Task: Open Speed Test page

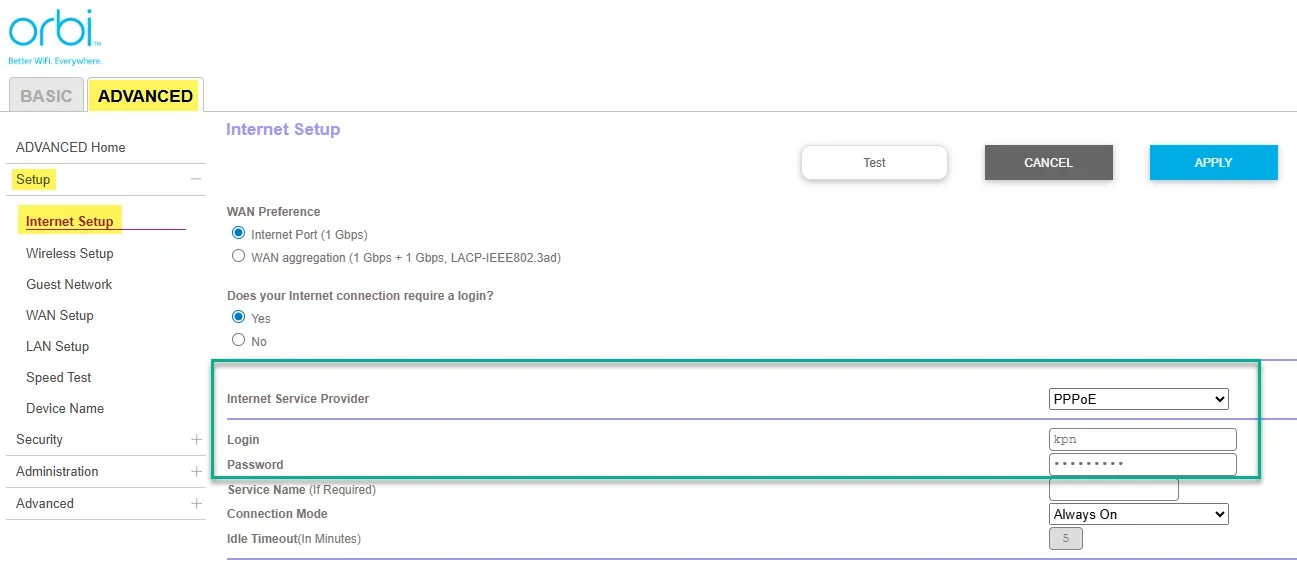Action: (x=59, y=377)
